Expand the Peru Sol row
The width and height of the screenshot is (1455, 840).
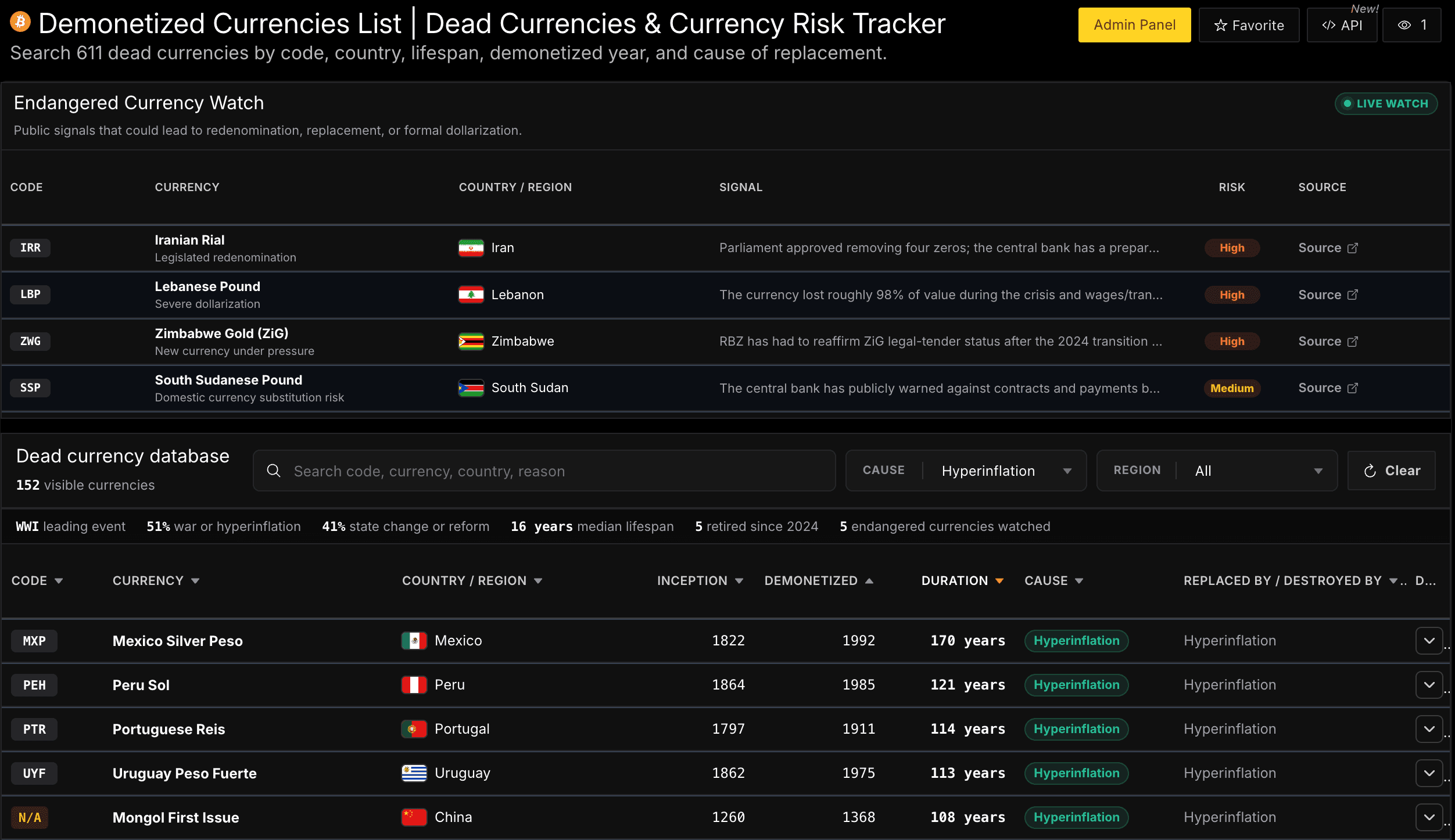coord(1429,685)
